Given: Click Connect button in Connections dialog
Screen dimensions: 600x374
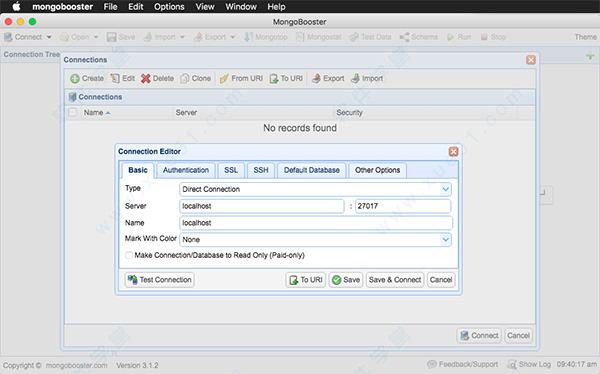Looking at the screenshot, I should click(x=479, y=336).
